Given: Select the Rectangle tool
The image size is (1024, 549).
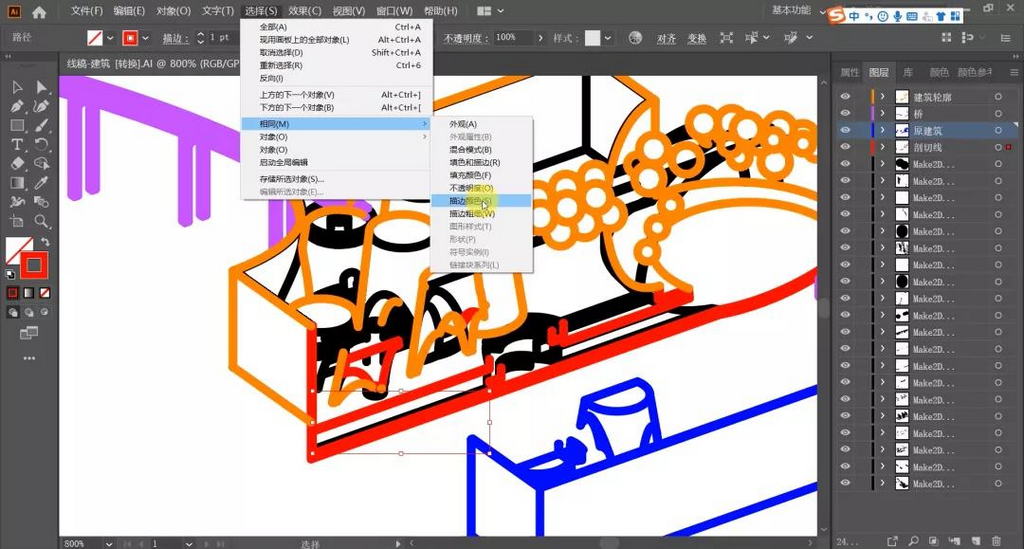Looking at the screenshot, I should (x=17, y=125).
